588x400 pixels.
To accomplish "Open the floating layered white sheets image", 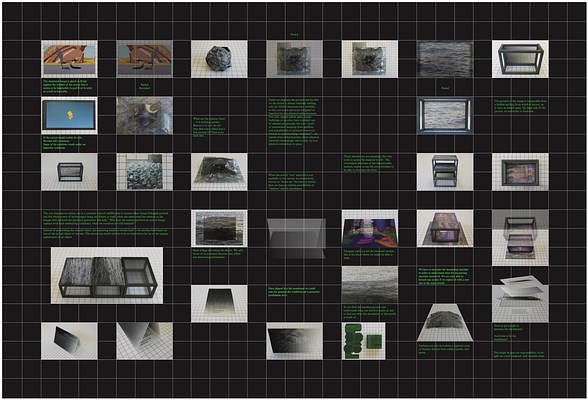I will pyautogui.click(x=520, y=299).
